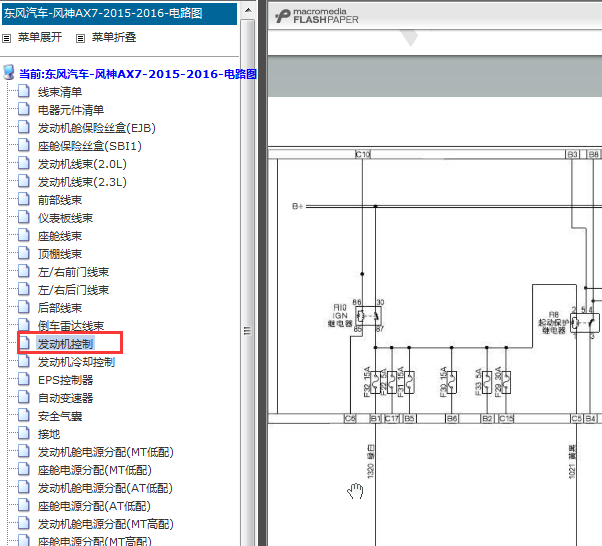
Task: Click the title bar text 东风汽车-风神AX7-2015-2016-电路图
Action: coord(103,13)
